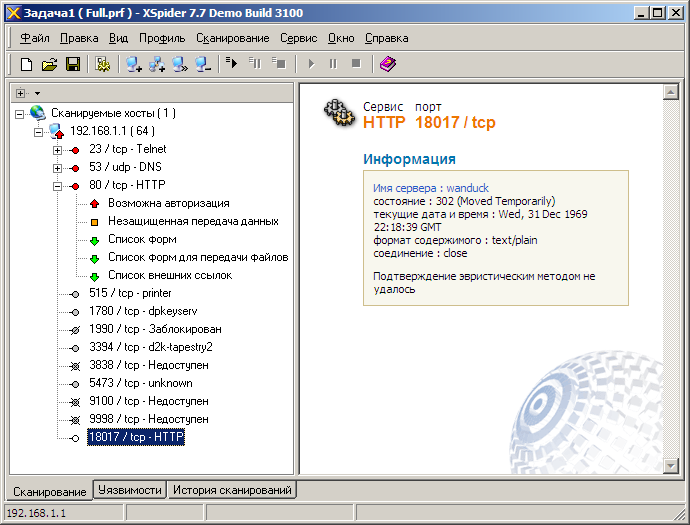Viewport: 690px width, 525px height.
Task: Click the Имя сервера : wanduck link
Action: [431, 188]
